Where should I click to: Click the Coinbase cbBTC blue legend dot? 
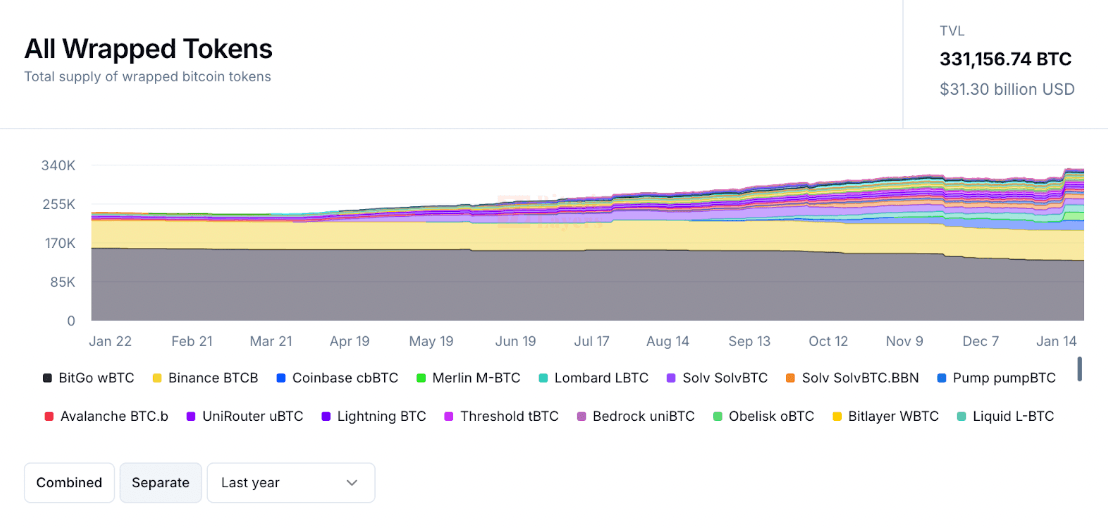click(x=281, y=378)
